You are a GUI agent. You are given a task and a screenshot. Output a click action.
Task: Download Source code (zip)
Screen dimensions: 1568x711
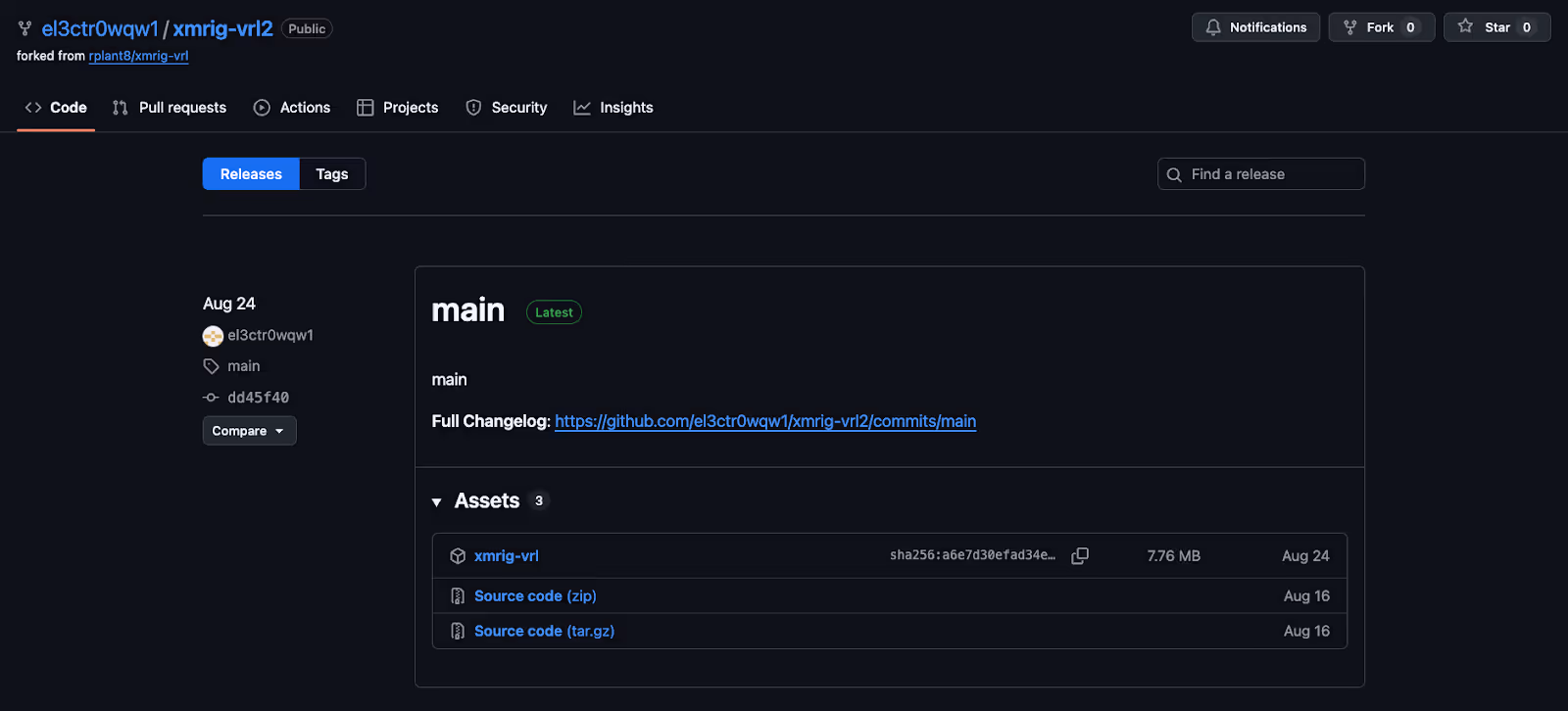click(535, 596)
